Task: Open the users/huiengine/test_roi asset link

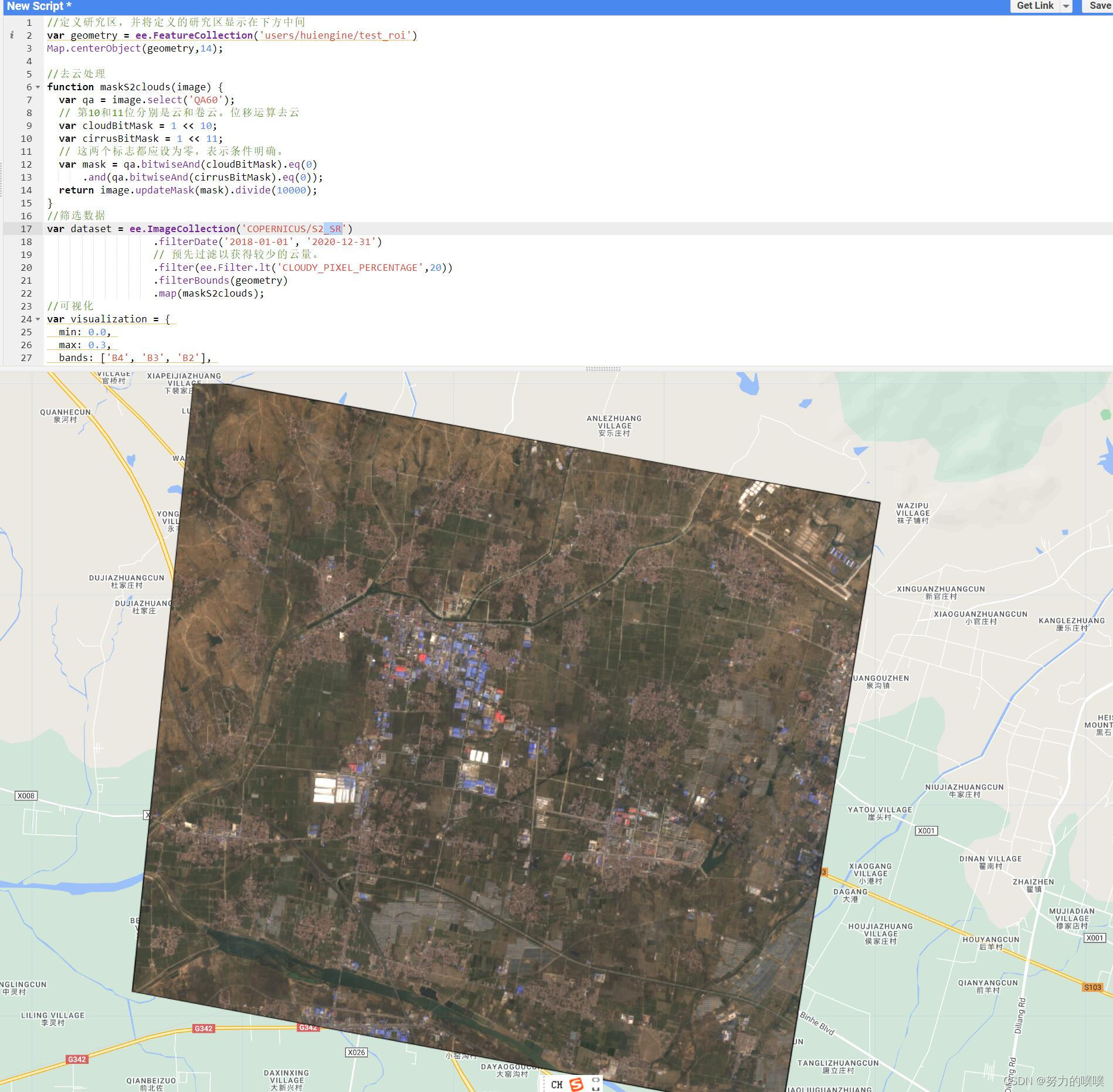Action: [335, 36]
